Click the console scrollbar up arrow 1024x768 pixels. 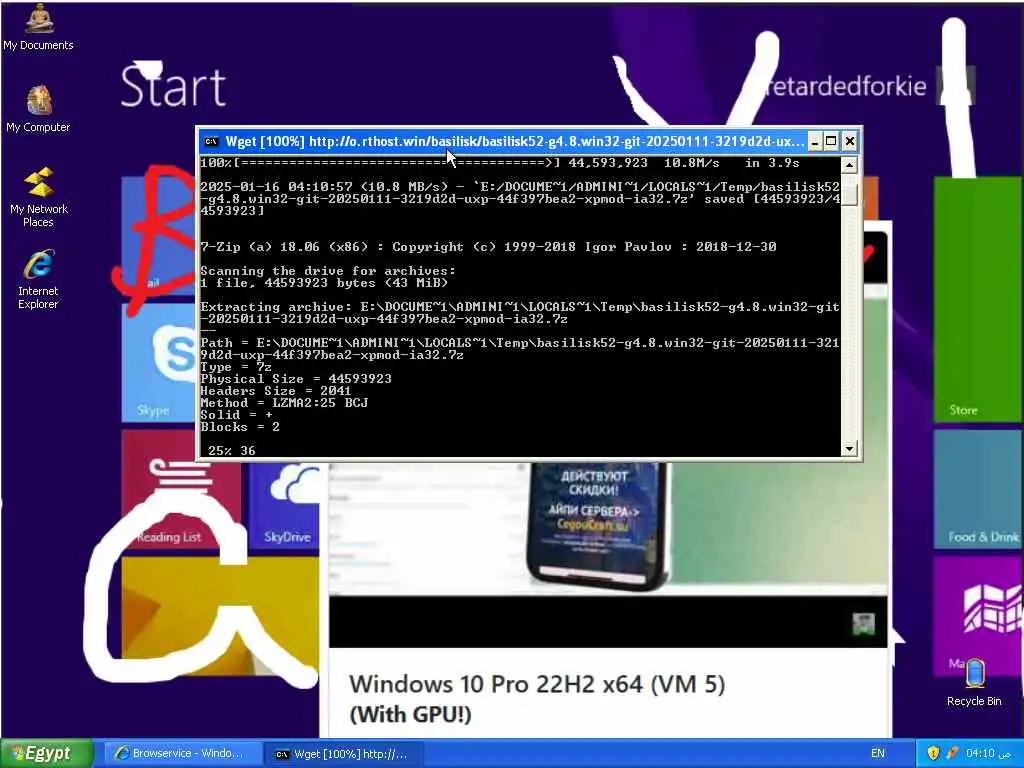(849, 165)
